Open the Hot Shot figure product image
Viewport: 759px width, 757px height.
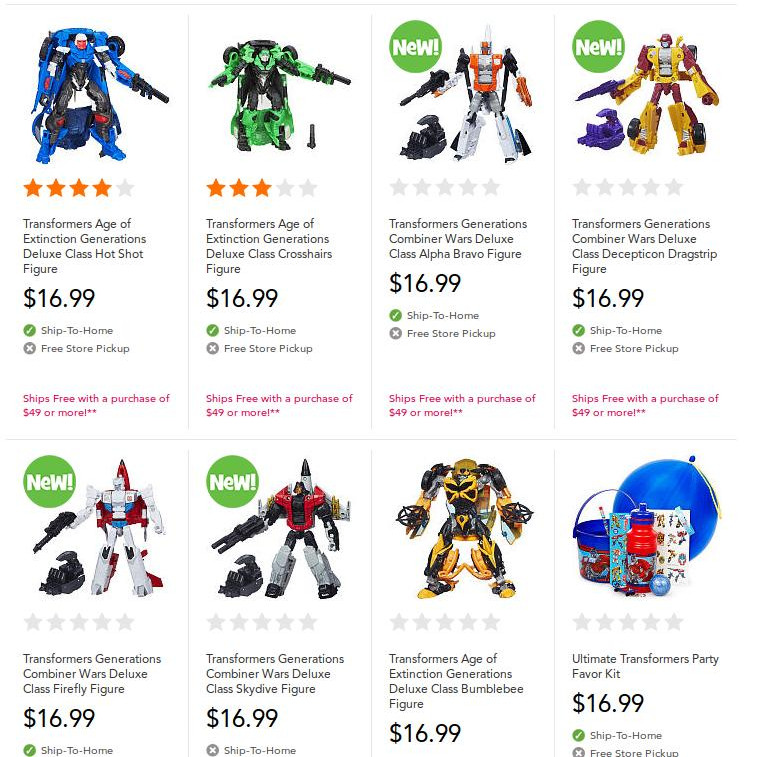[96, 95]
